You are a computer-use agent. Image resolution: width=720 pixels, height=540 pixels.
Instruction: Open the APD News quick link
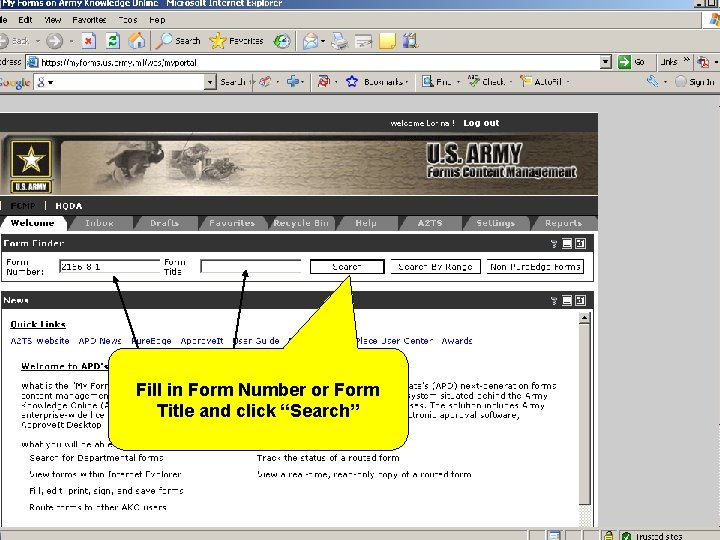click(100, 341)
